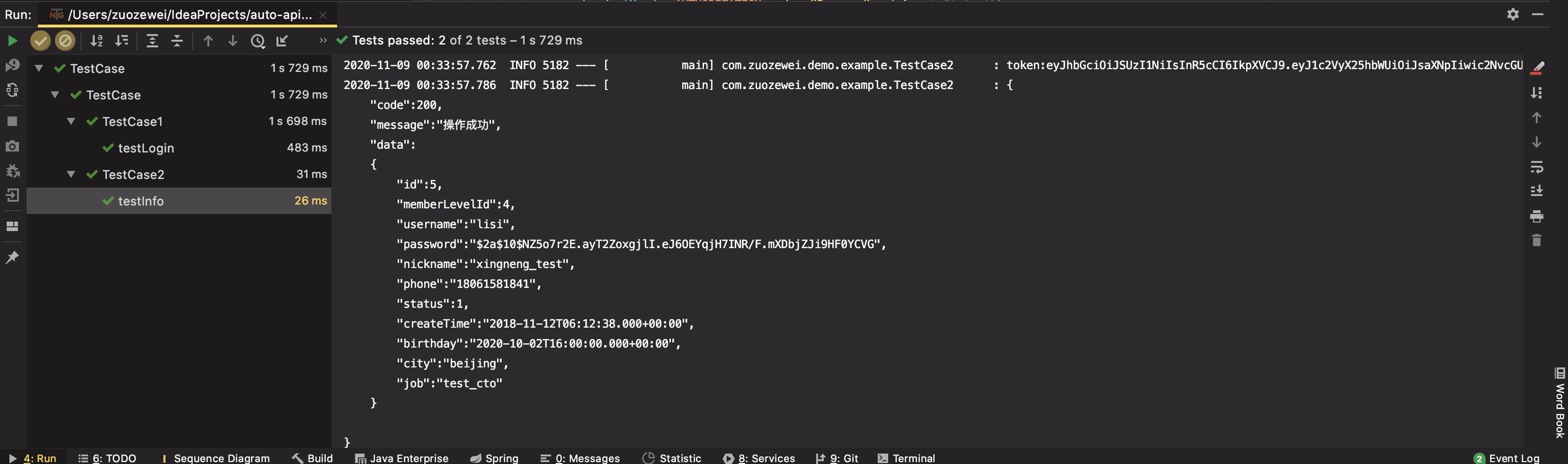The width and height of the screenshot is (1568, 464).
Task: Collapse the TestCase2 node
Action: point(71,174)
